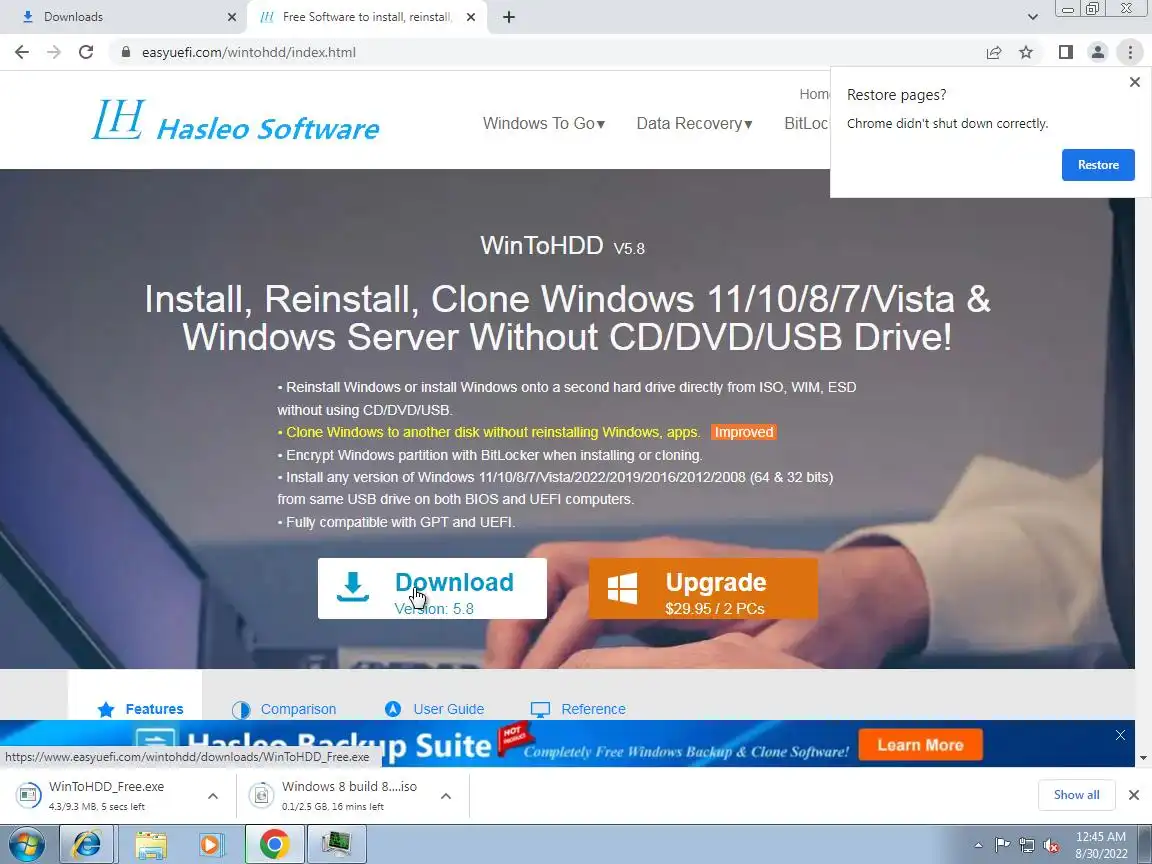Image resolution: width=1152 pixels, height=864 pixels.
Task: Click the taskbar clock showing 12:45 AM
Action: pos(1101,845)
